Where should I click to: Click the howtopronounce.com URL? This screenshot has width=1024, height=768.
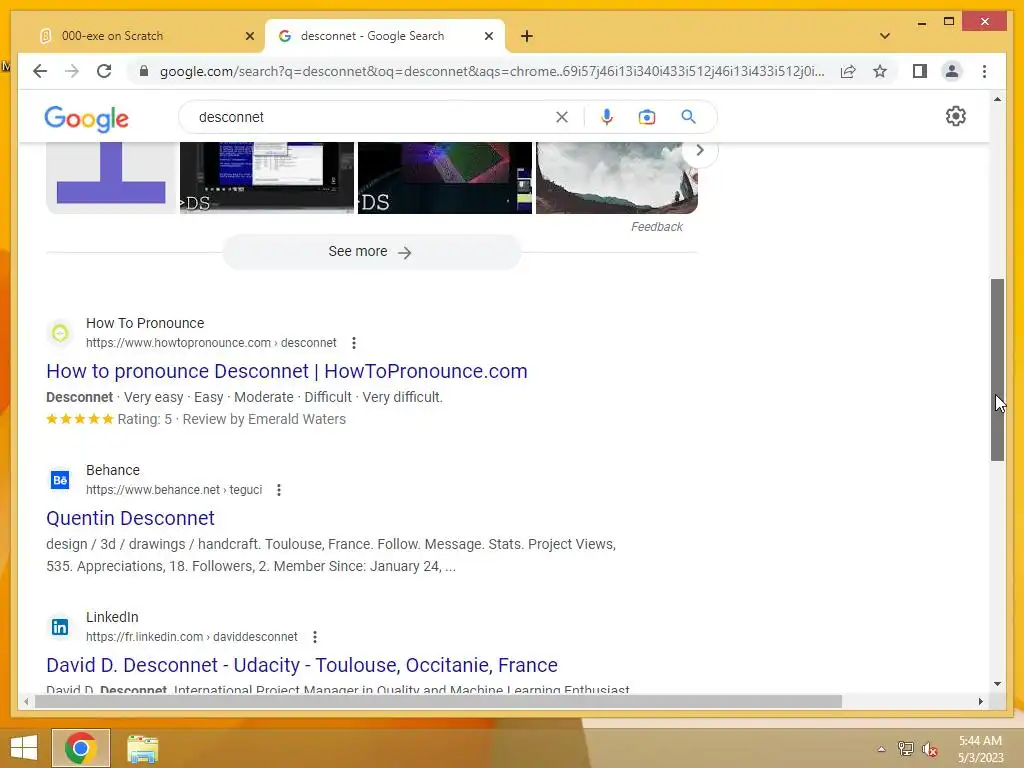pyautogui.click(x=211, y=343)
